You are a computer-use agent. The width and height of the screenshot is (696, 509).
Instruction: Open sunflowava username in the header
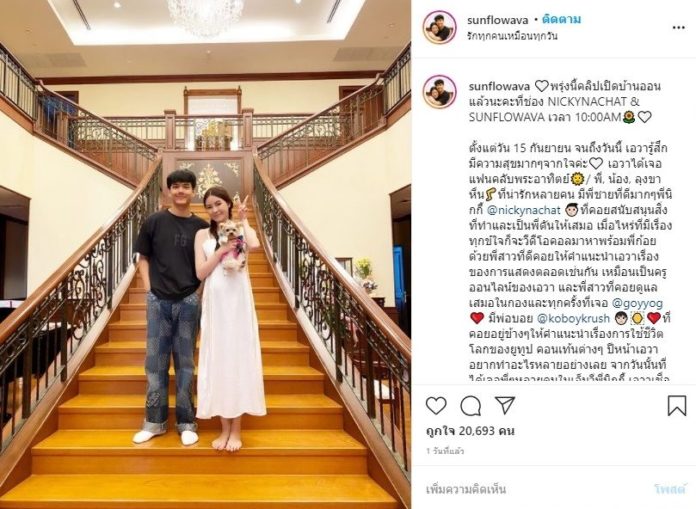pos(498,20)
